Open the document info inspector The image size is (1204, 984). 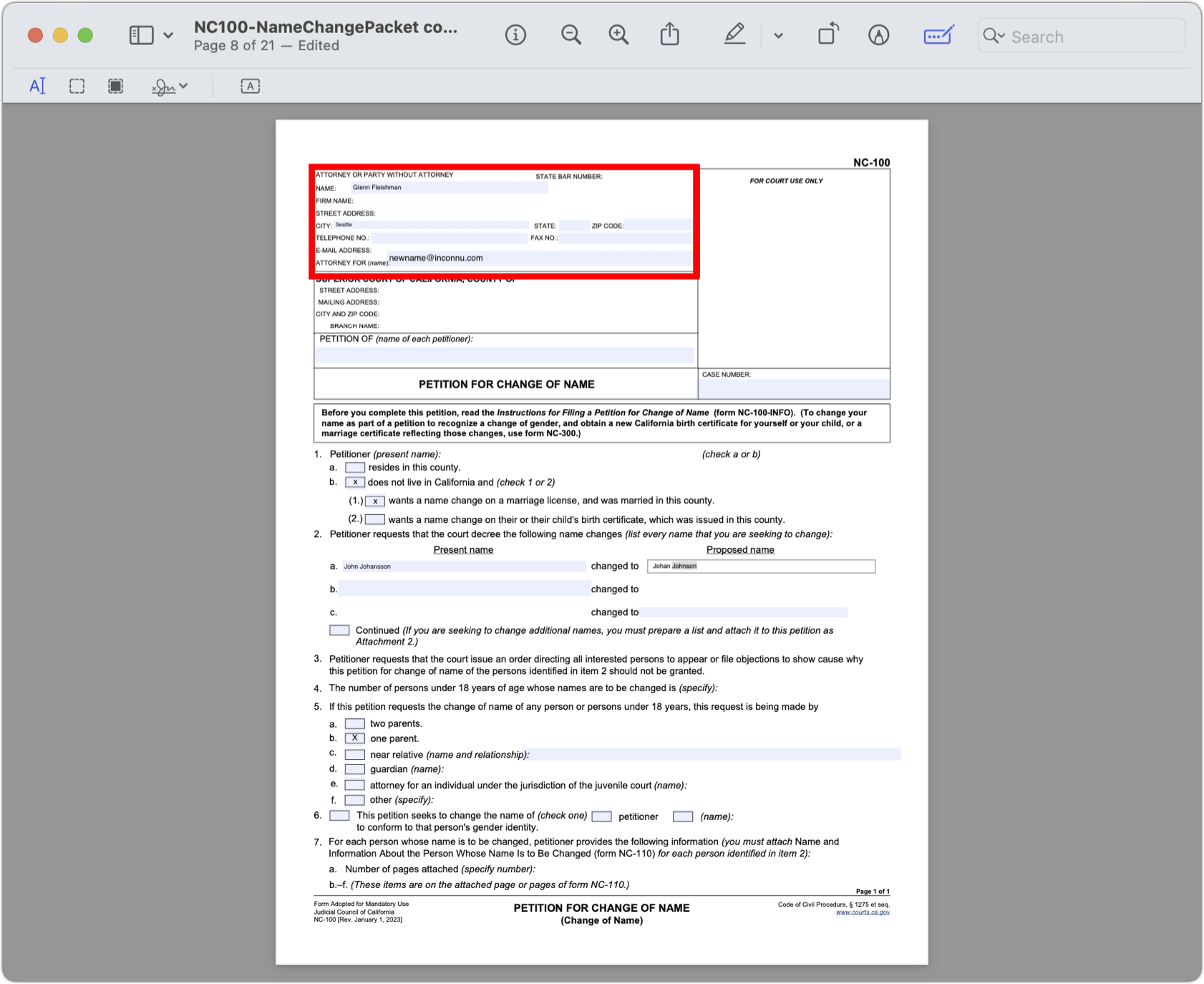pyautogui.click(x=515, y=34)
